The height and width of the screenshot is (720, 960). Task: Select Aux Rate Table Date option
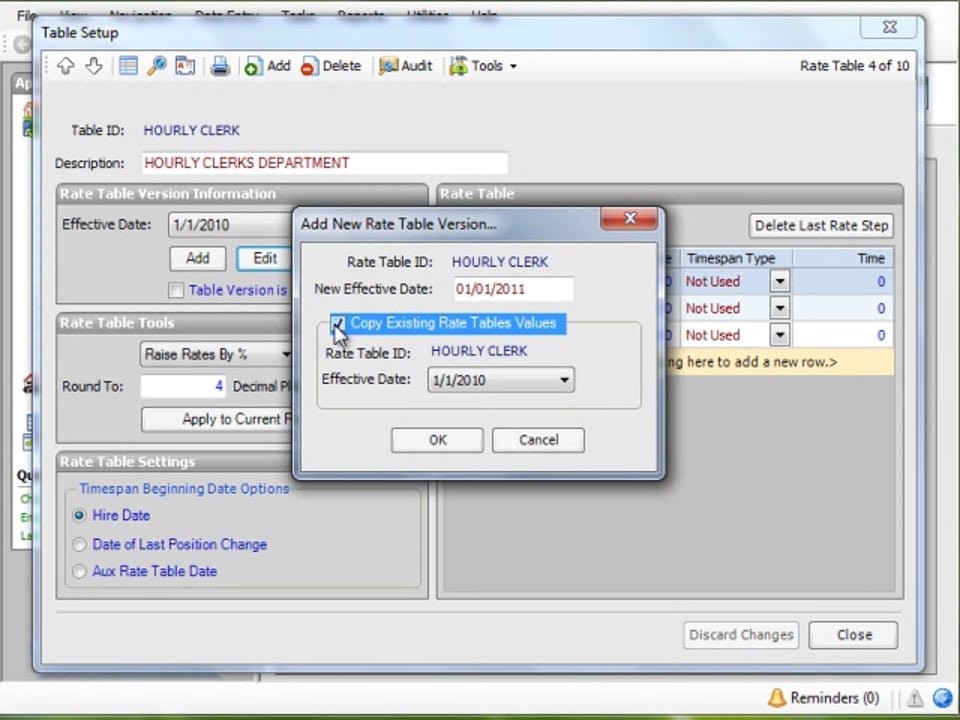(x=79, y=571)
